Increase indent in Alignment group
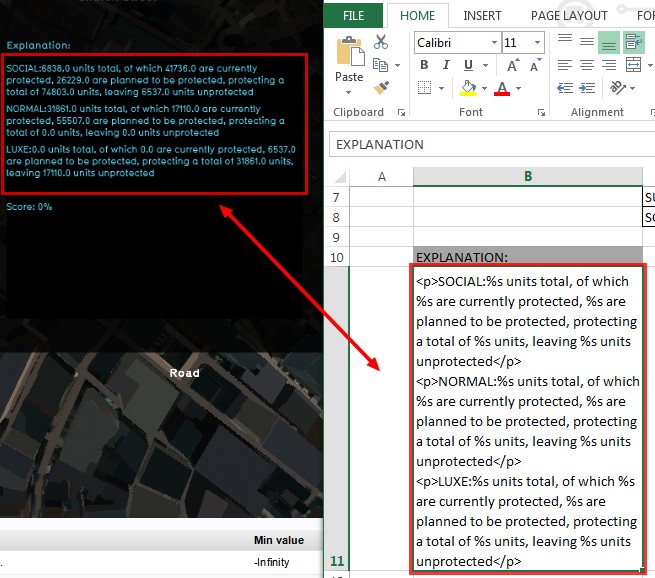The height and width of the screenshot is (578, 655). (587, 88)
